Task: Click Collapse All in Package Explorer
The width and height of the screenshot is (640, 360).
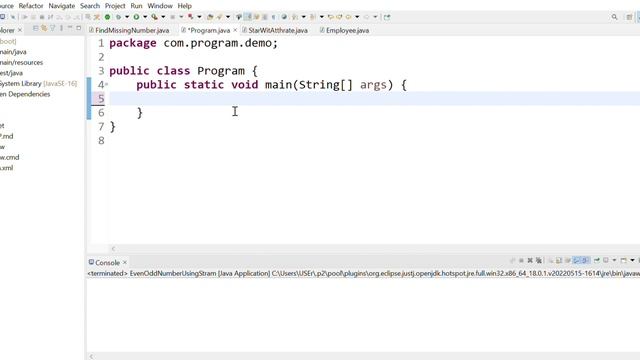Action: tap(36, 28)
